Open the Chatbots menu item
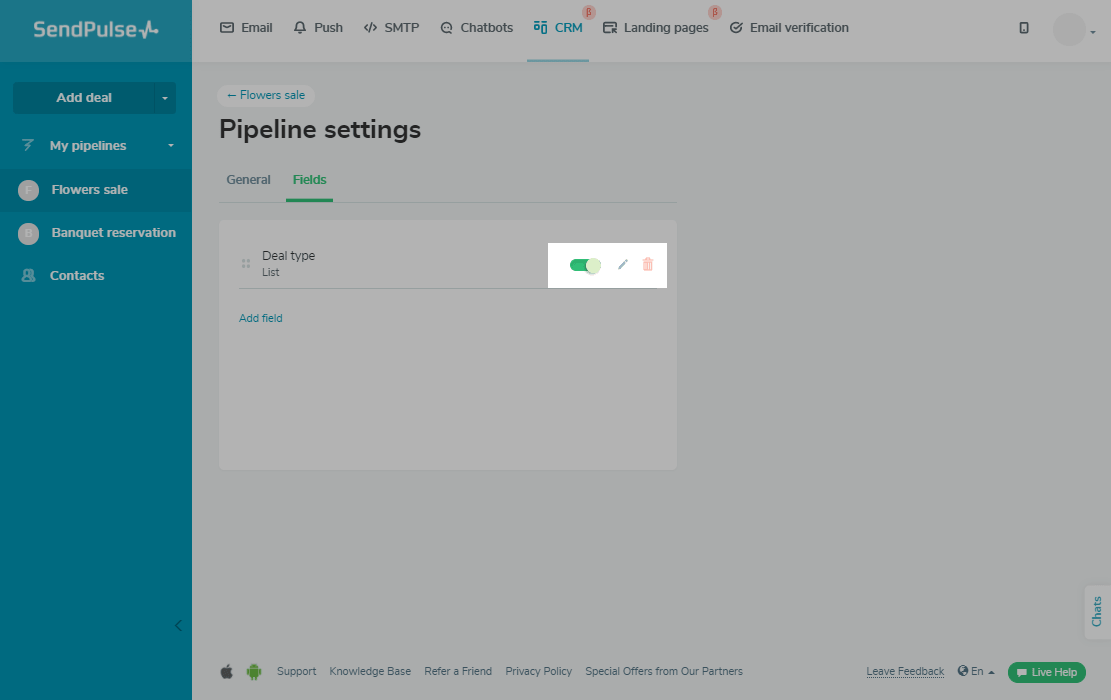This screenshot has width=1111, height=700. click(x=477, y=28)
